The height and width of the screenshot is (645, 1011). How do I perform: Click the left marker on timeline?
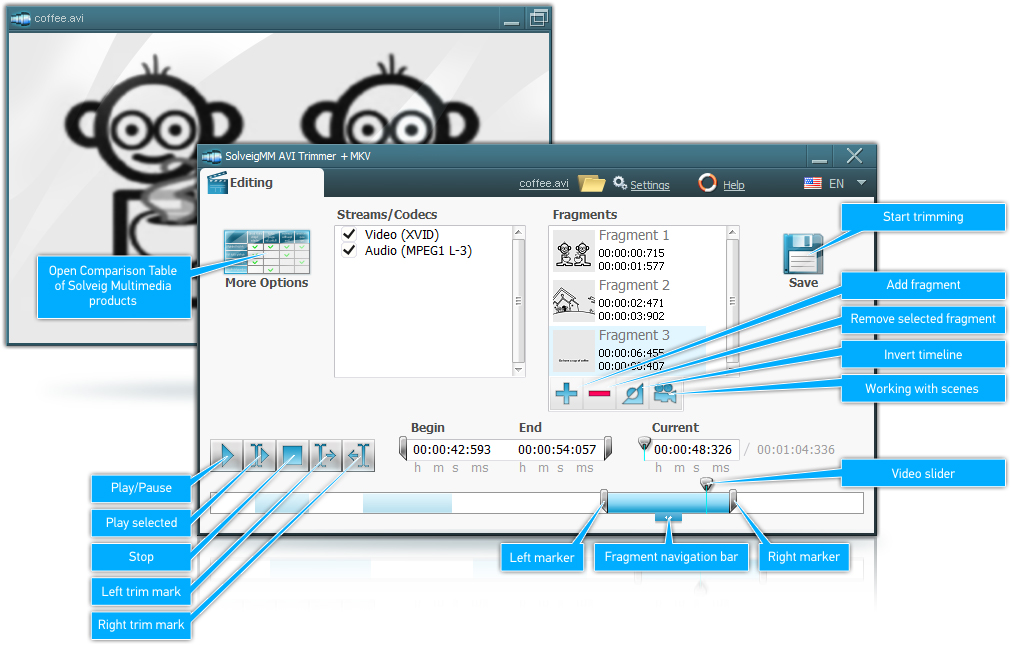click(604, 501)
